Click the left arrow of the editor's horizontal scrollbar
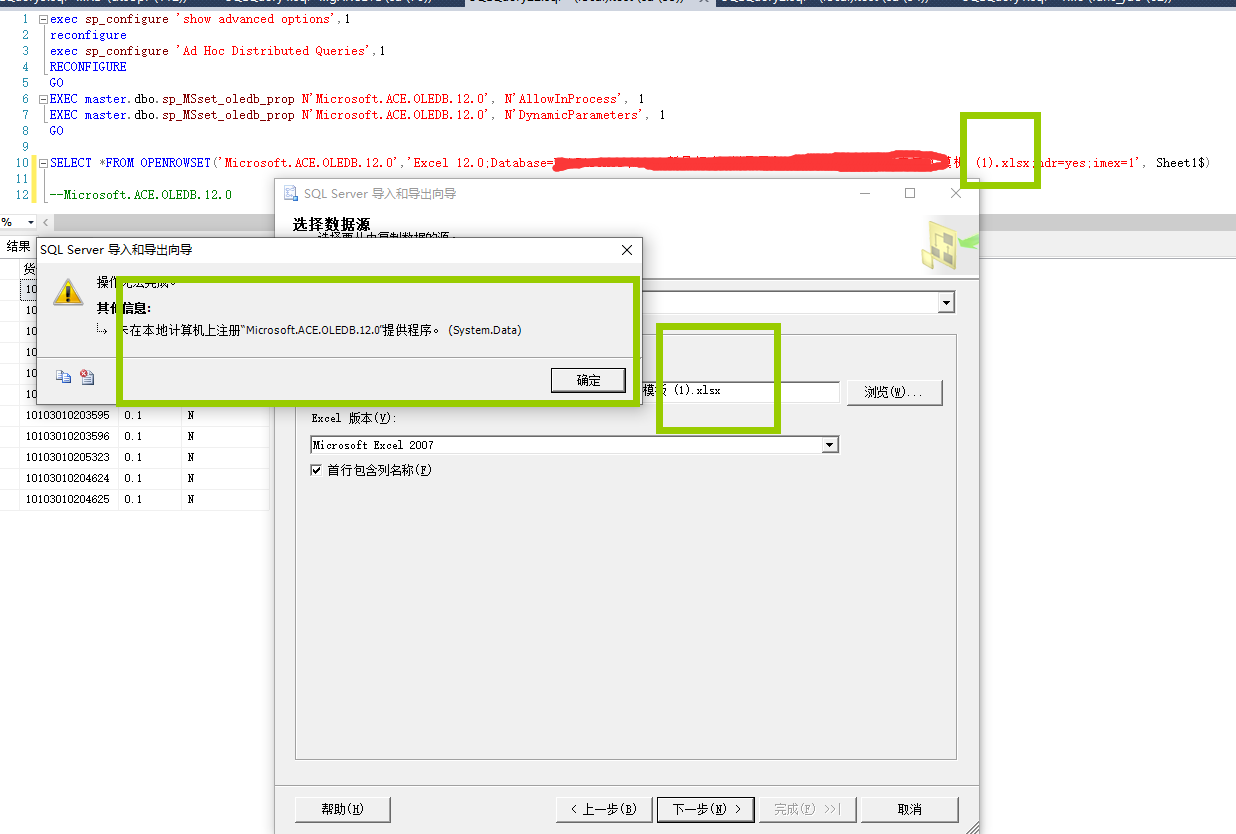This screenshot has height=834, width=1236. [x=46, y=222]
